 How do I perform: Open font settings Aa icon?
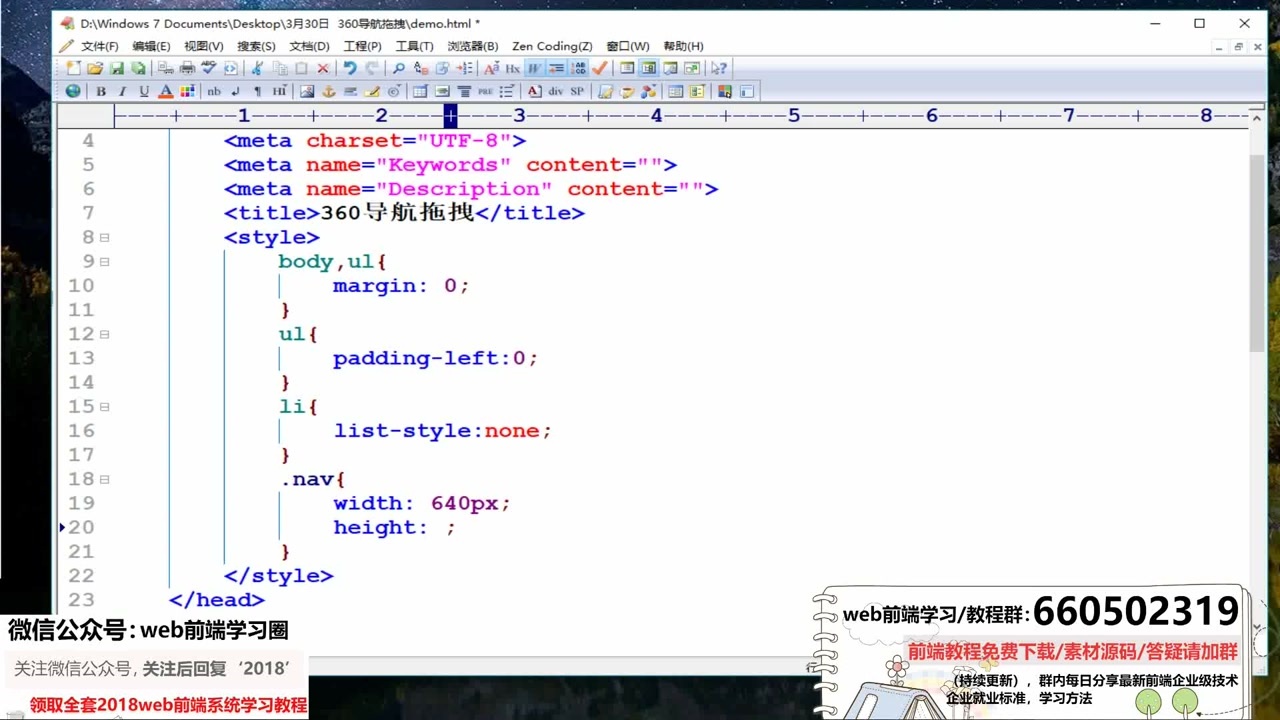tap(491, 68)
